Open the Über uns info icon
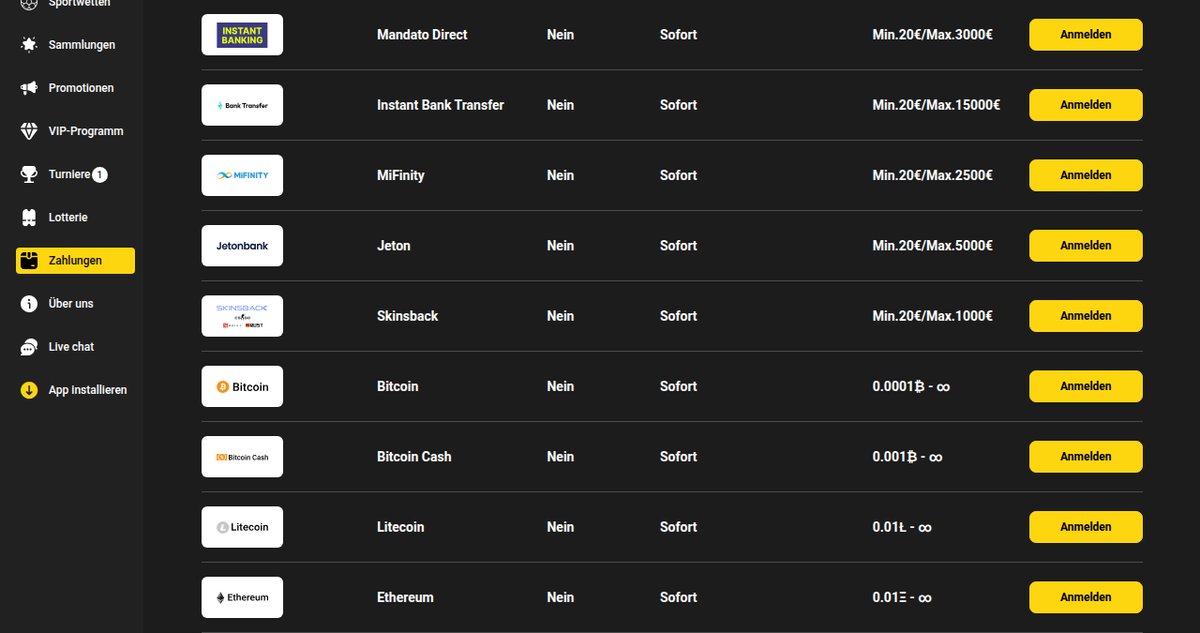The width and height of the screenshot is (1200, 633). [29, 303]
